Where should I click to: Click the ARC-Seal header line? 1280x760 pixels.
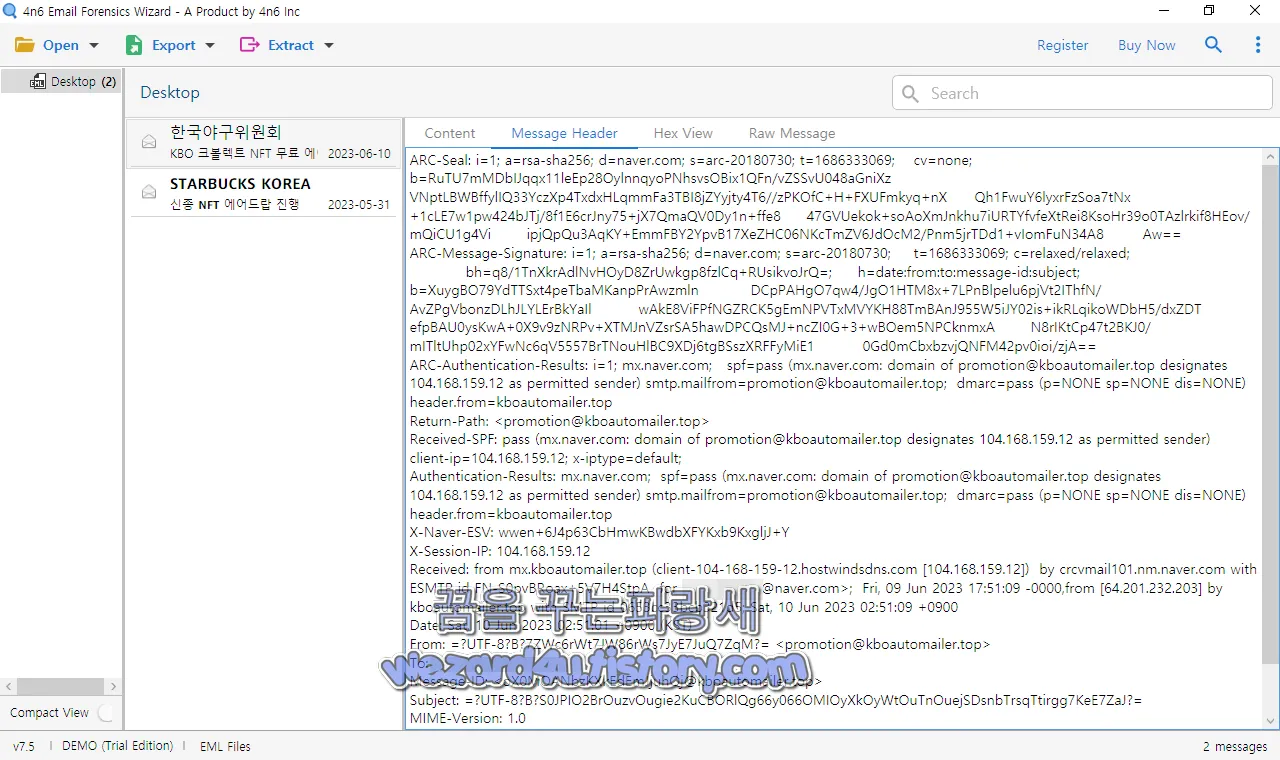point(691,160)
